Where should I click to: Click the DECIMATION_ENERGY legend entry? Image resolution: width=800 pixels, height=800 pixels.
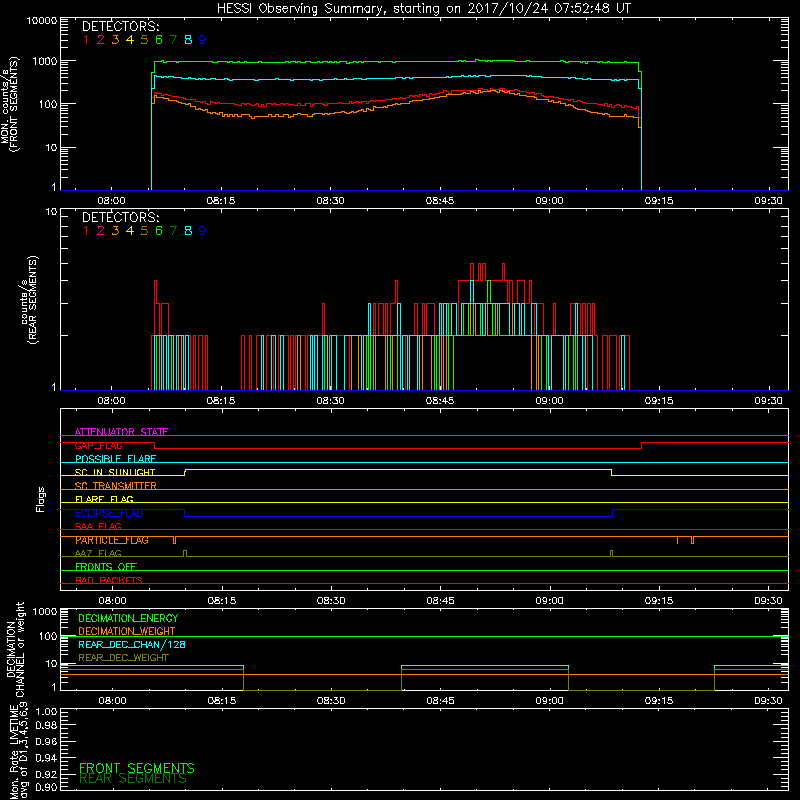pos(128,618)
